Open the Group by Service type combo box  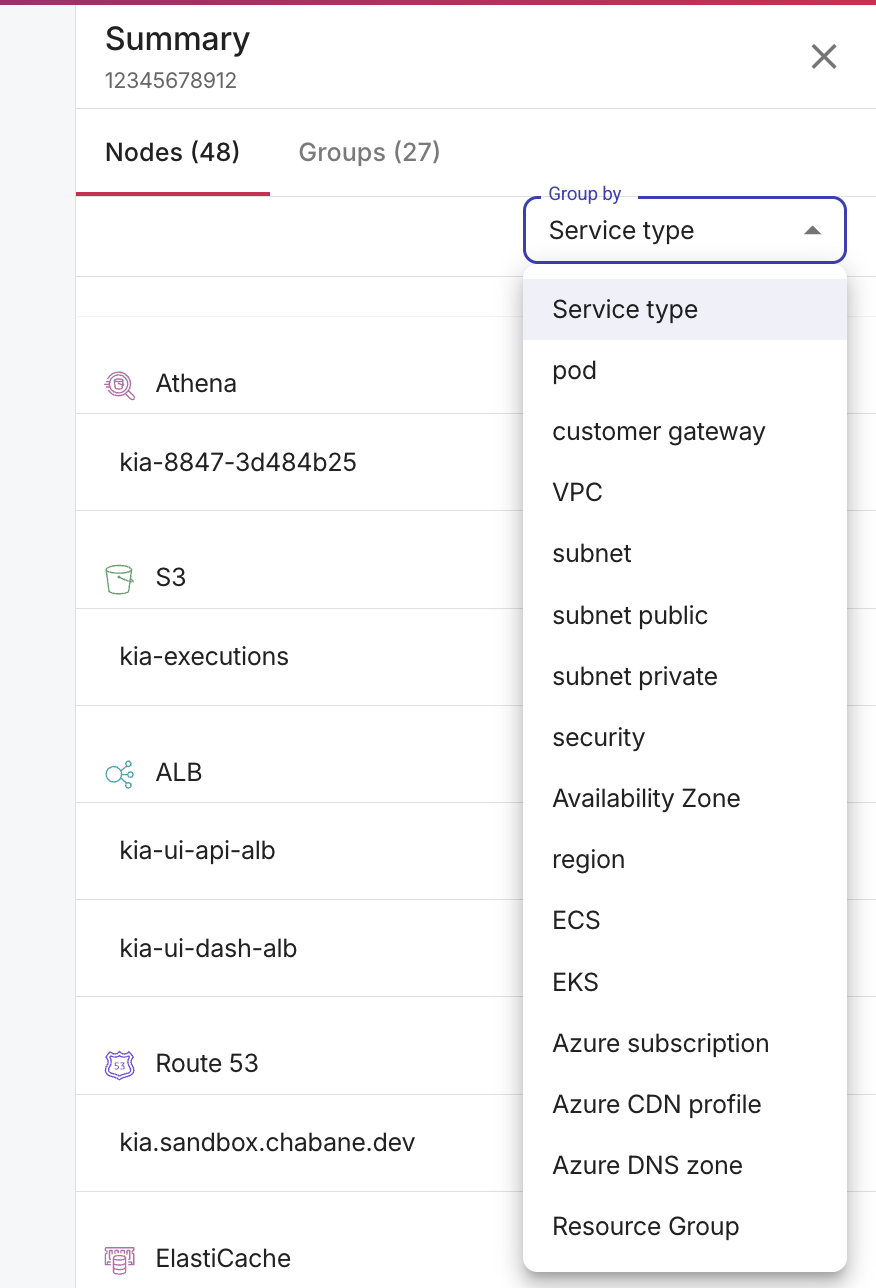685,230
